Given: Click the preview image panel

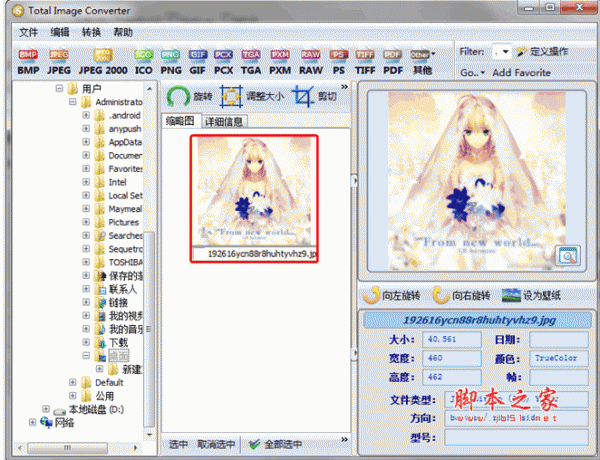Looking at the screenshot, I should [x=476, y=181].
